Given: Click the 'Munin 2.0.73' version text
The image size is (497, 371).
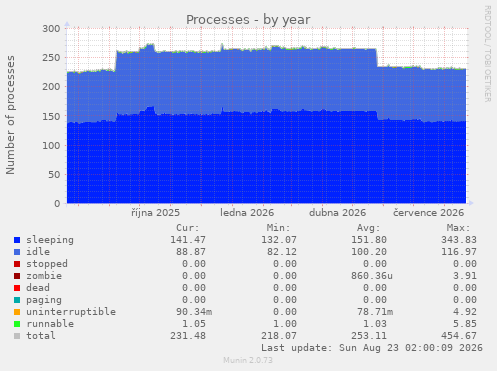Looking at the screenshot, I should coord(248,360).
